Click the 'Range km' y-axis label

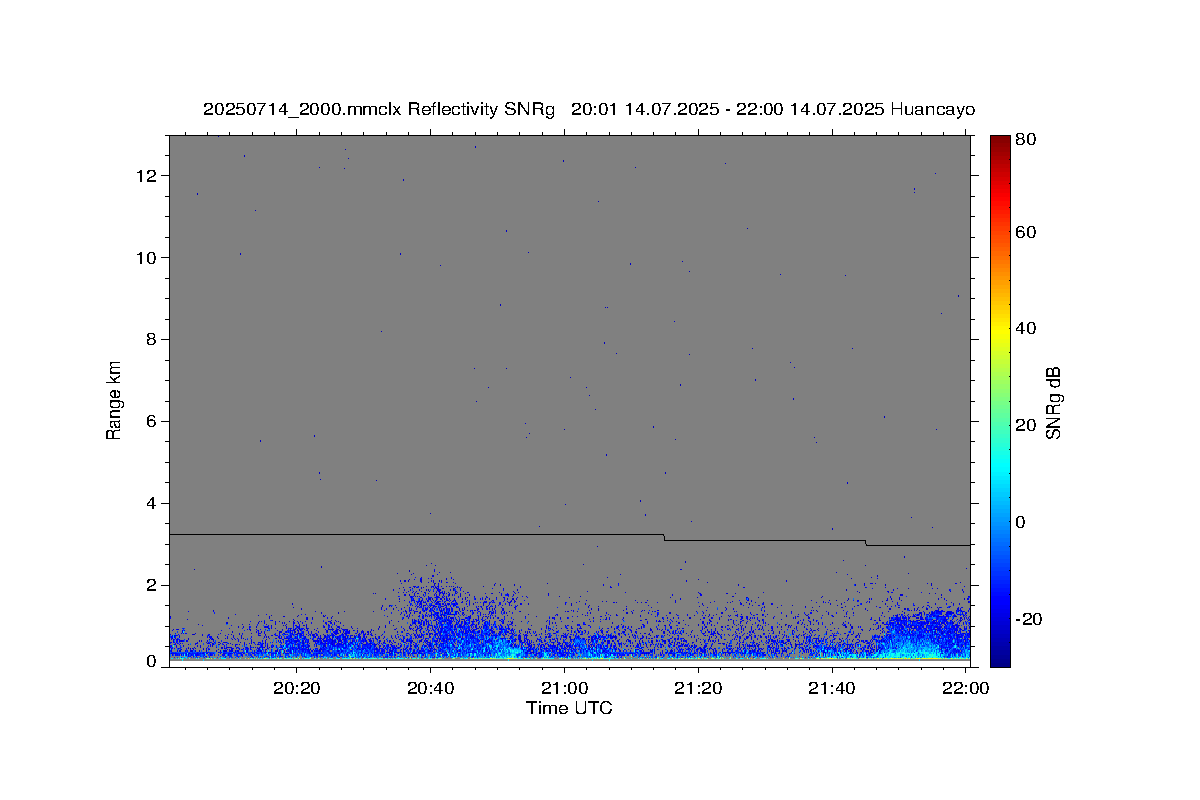[x=114, y=400]
